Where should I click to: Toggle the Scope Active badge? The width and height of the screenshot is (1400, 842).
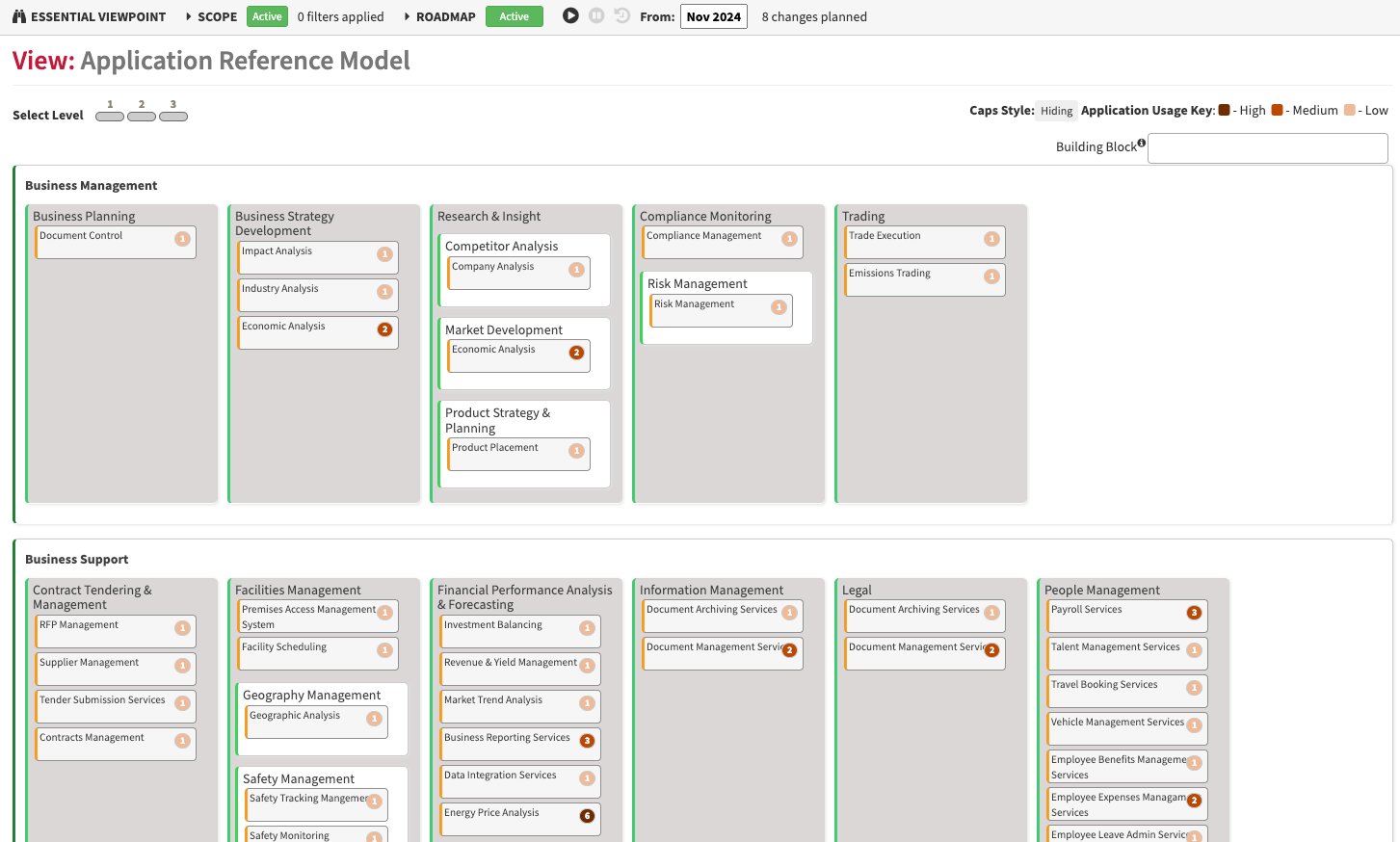pyautogui.click(x=267, y=16)
